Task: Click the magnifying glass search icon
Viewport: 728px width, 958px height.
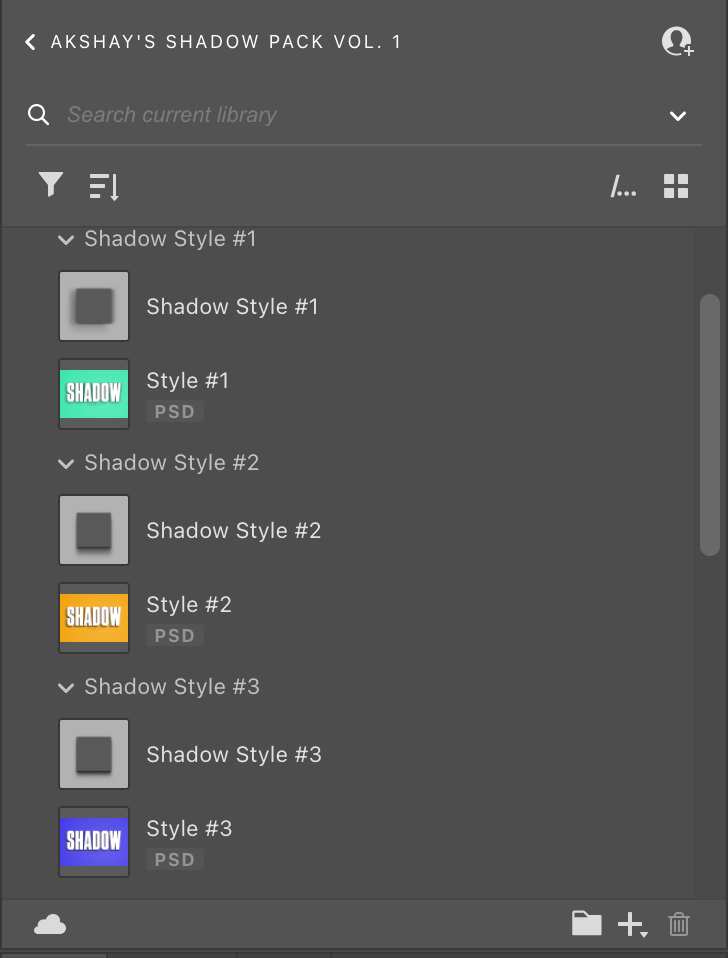Action: tap(39, 115)
